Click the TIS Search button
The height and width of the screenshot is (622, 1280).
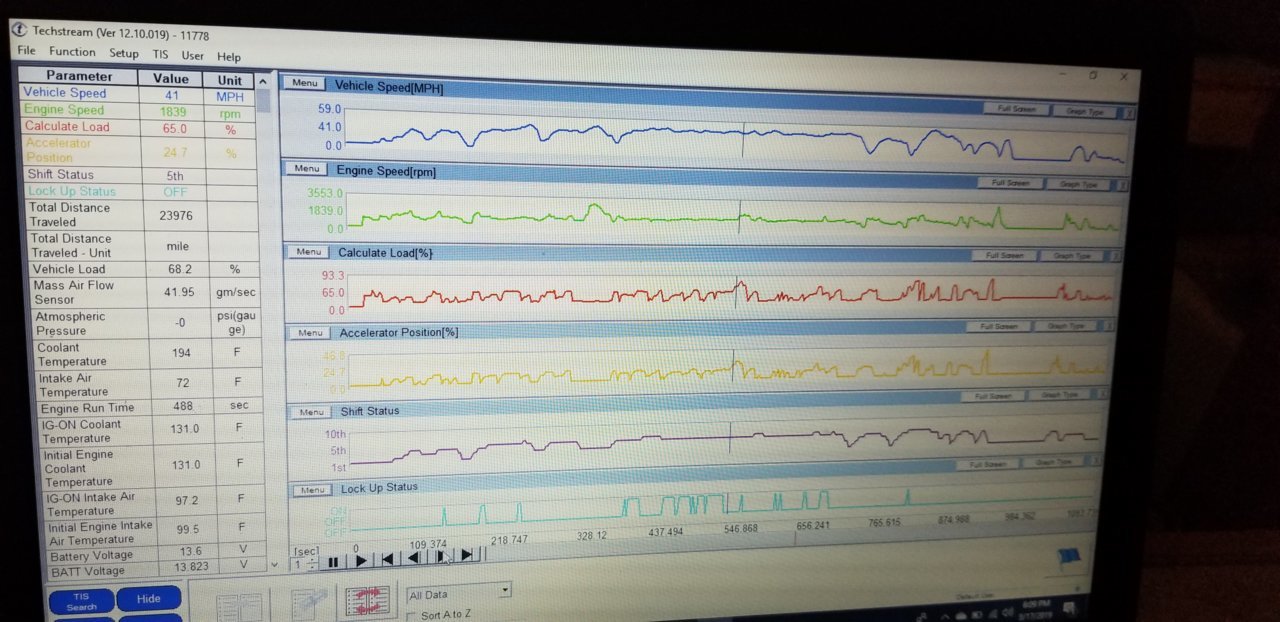(82, 603)
